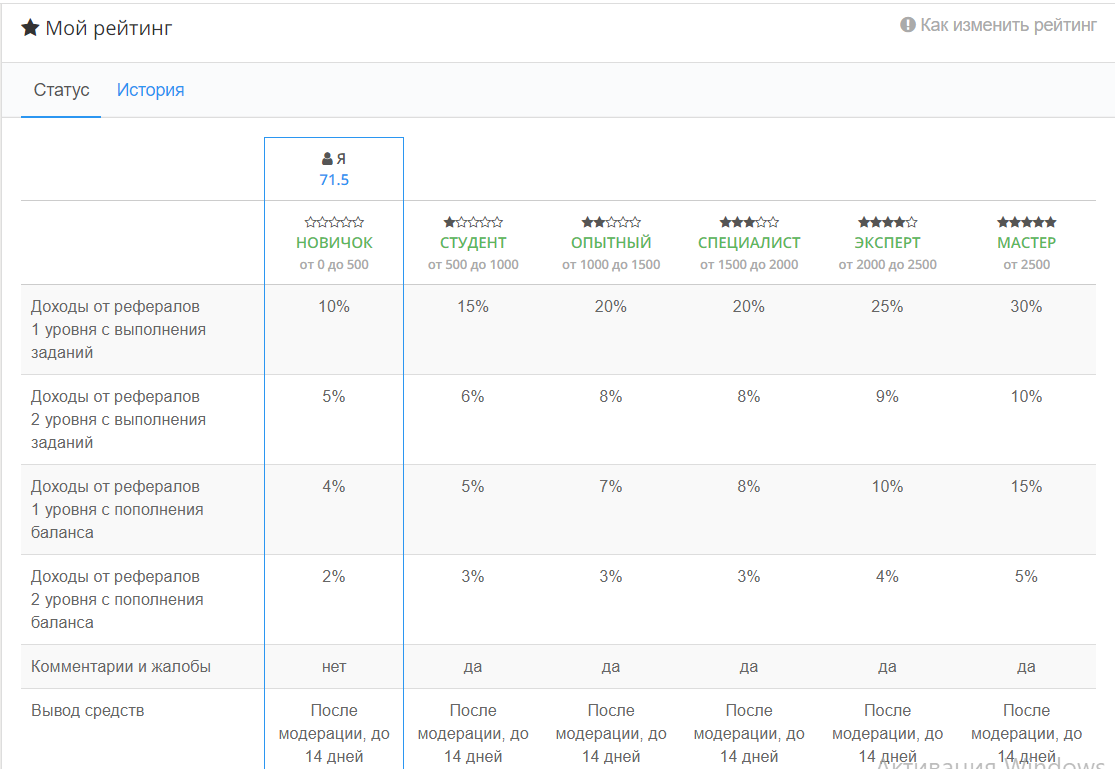Click the Комментарии и жалобы row label
The image size is (1115, 769).
click(x=121, y=667)
